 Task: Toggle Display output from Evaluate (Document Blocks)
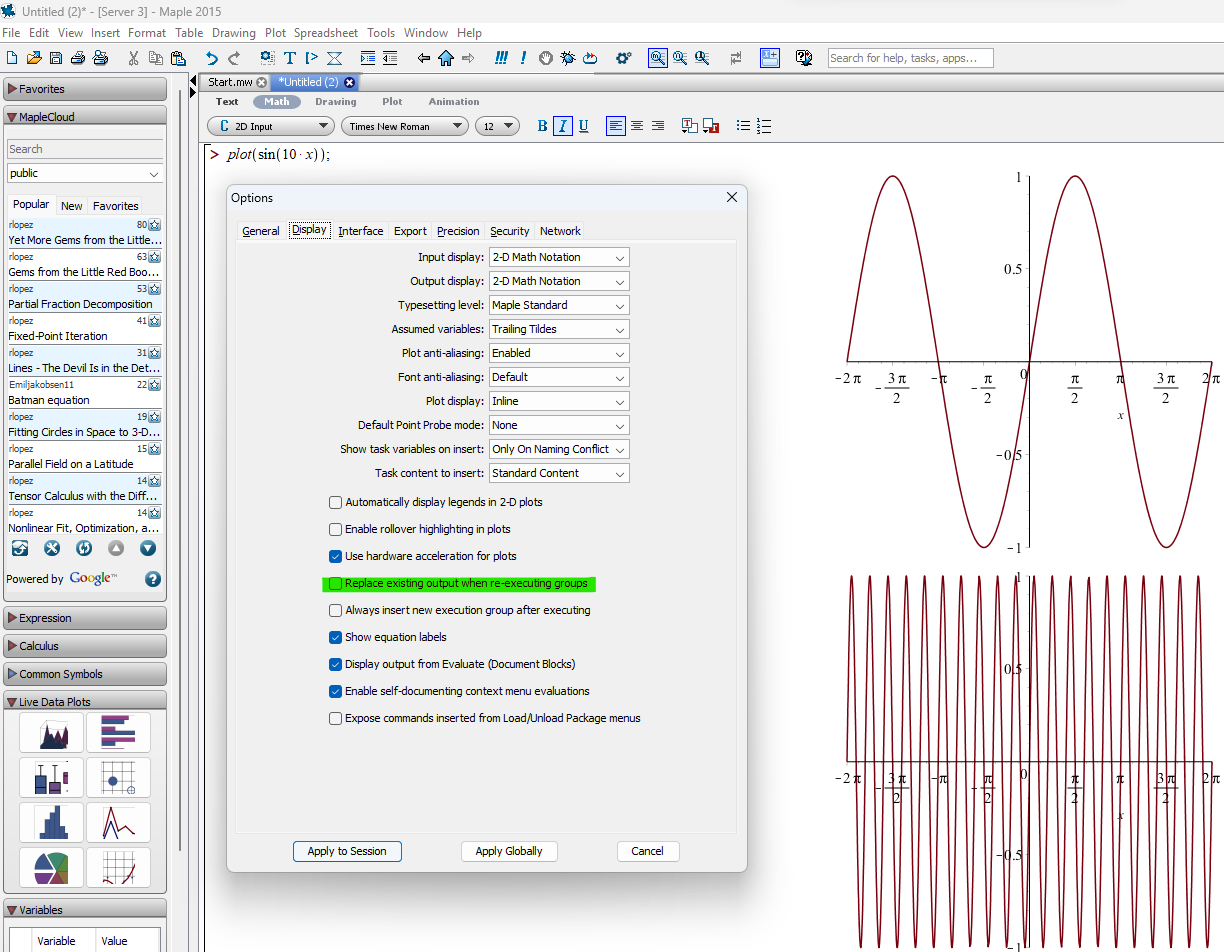tap(336, 664)
